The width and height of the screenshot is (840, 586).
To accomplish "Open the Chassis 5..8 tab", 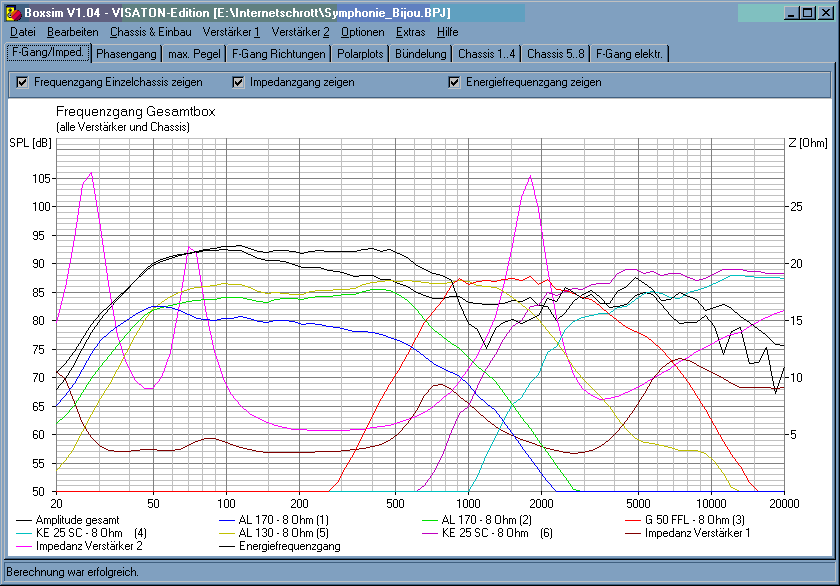I will 556,54.
